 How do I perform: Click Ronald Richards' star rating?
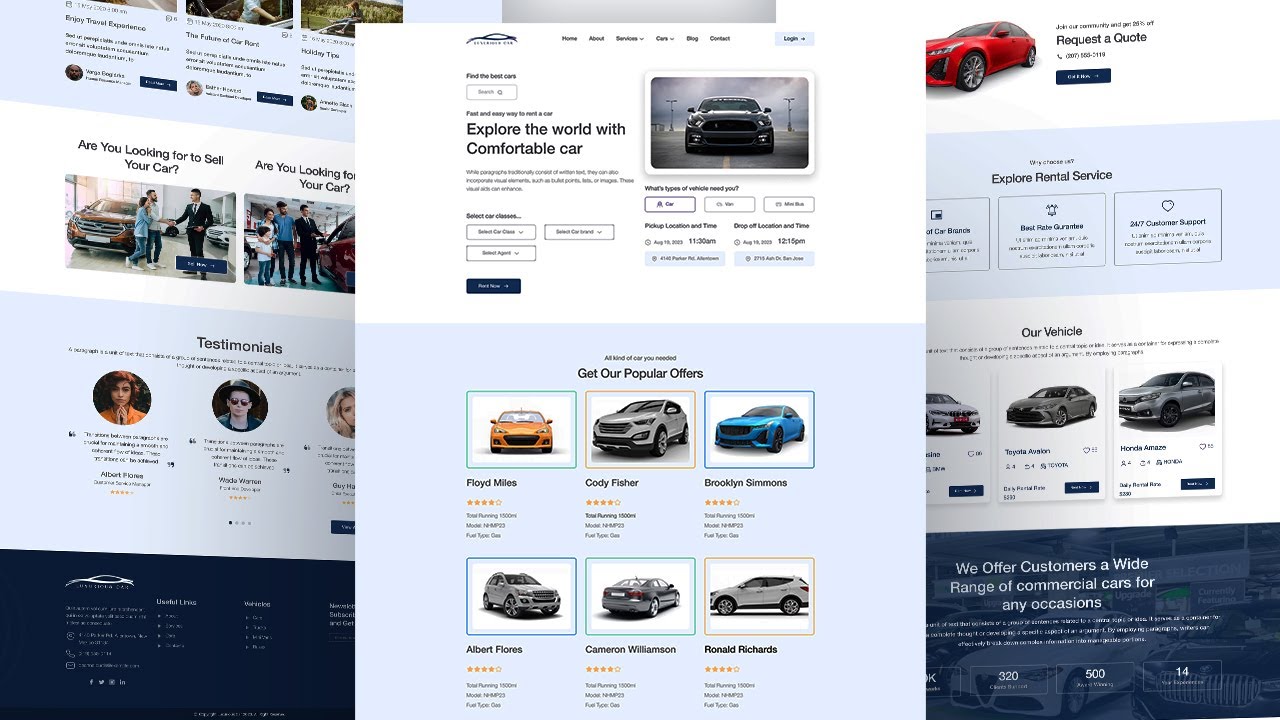[722, 669]
